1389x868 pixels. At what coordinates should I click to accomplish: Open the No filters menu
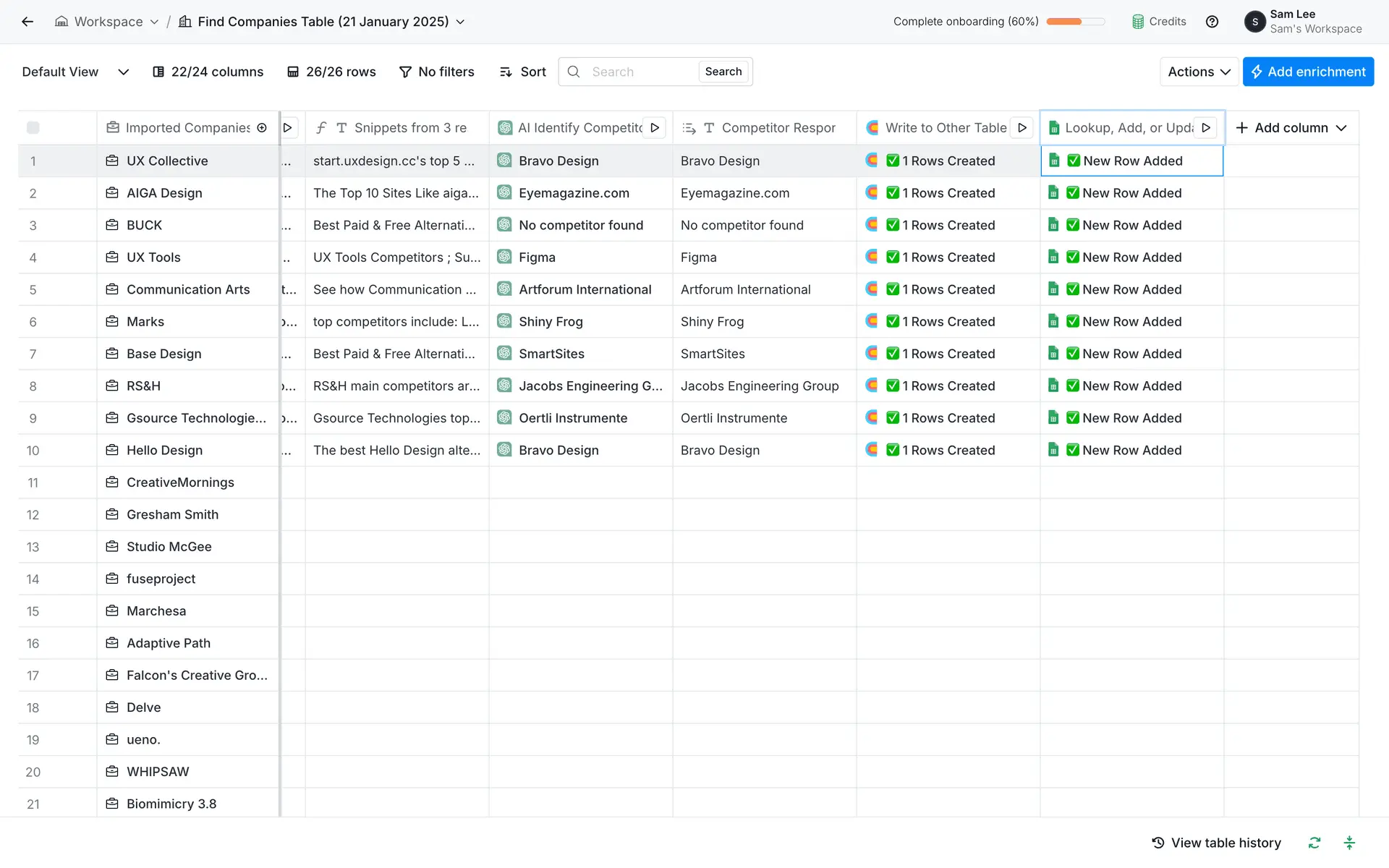click(437, 72)
